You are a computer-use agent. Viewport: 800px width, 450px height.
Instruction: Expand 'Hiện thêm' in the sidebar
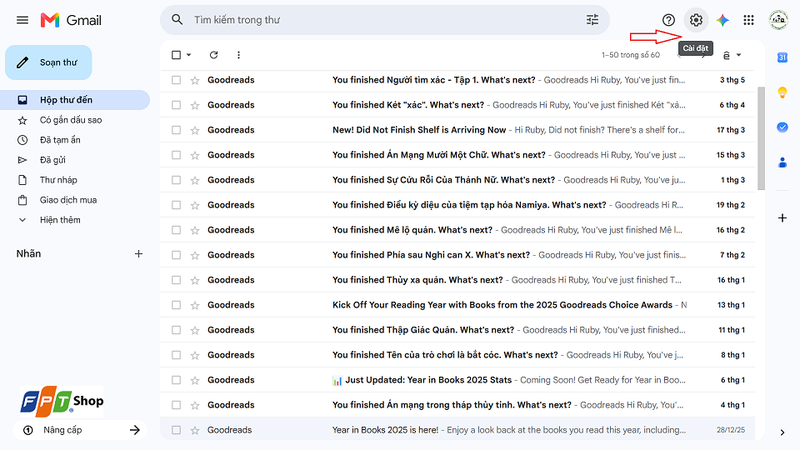click(x=60, y=220)
